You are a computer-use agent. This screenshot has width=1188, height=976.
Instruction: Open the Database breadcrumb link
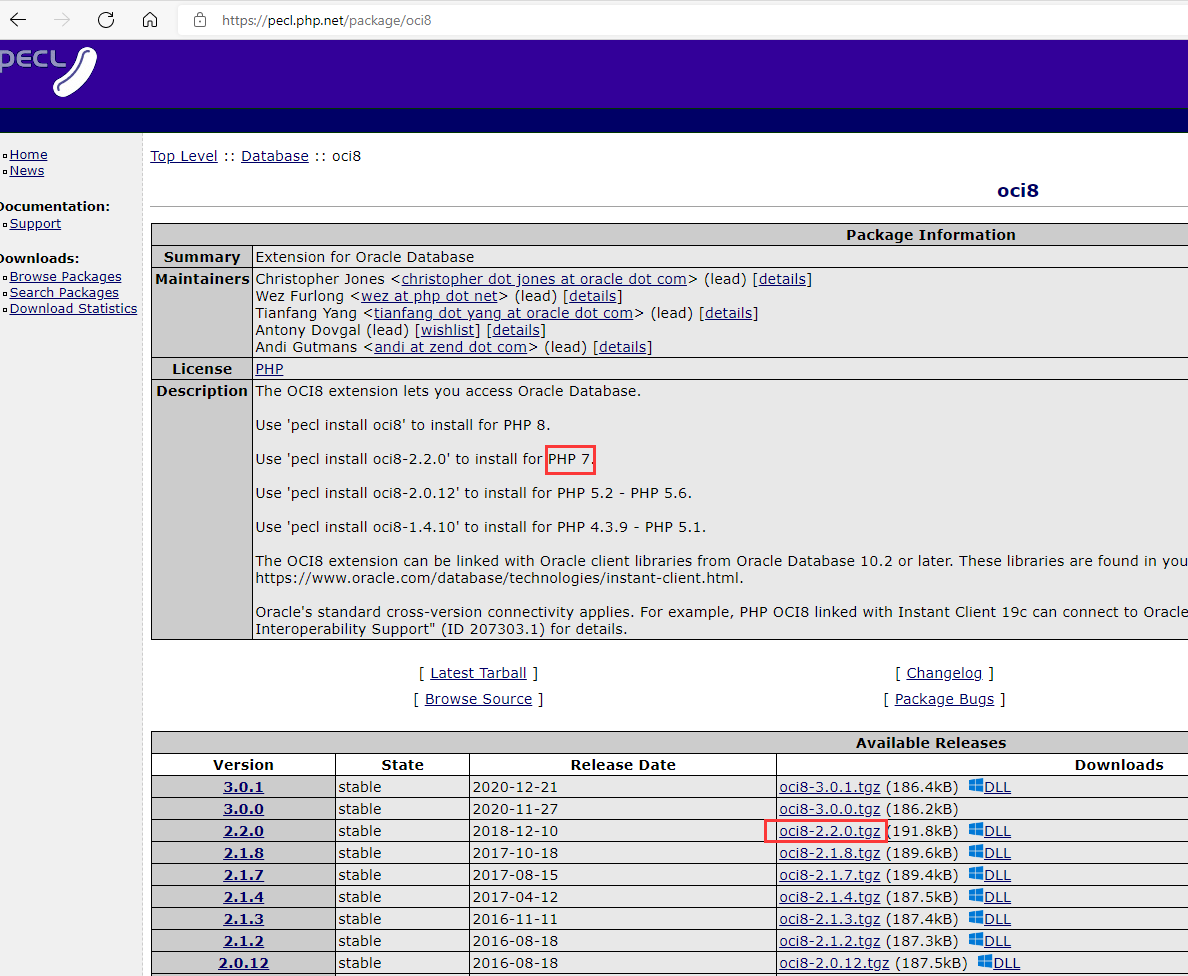[274, 156]
